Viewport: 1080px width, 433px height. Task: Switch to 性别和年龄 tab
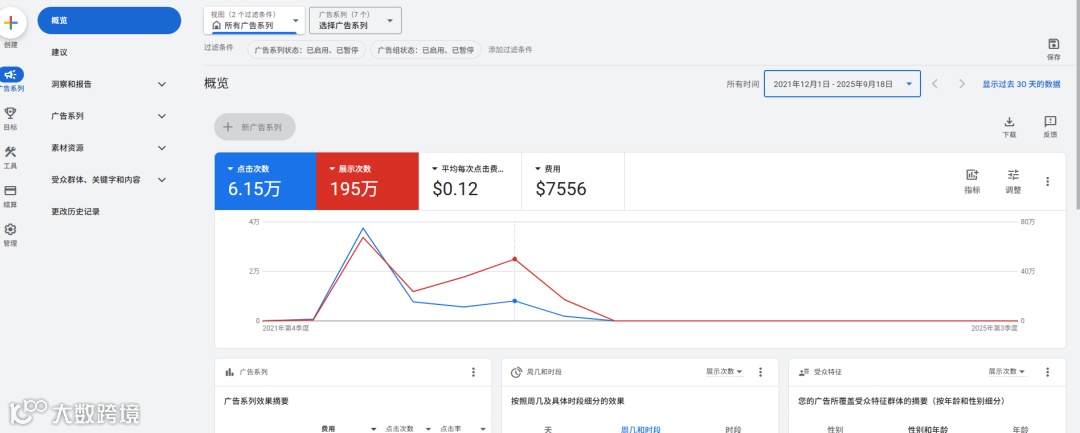[928, 429]
